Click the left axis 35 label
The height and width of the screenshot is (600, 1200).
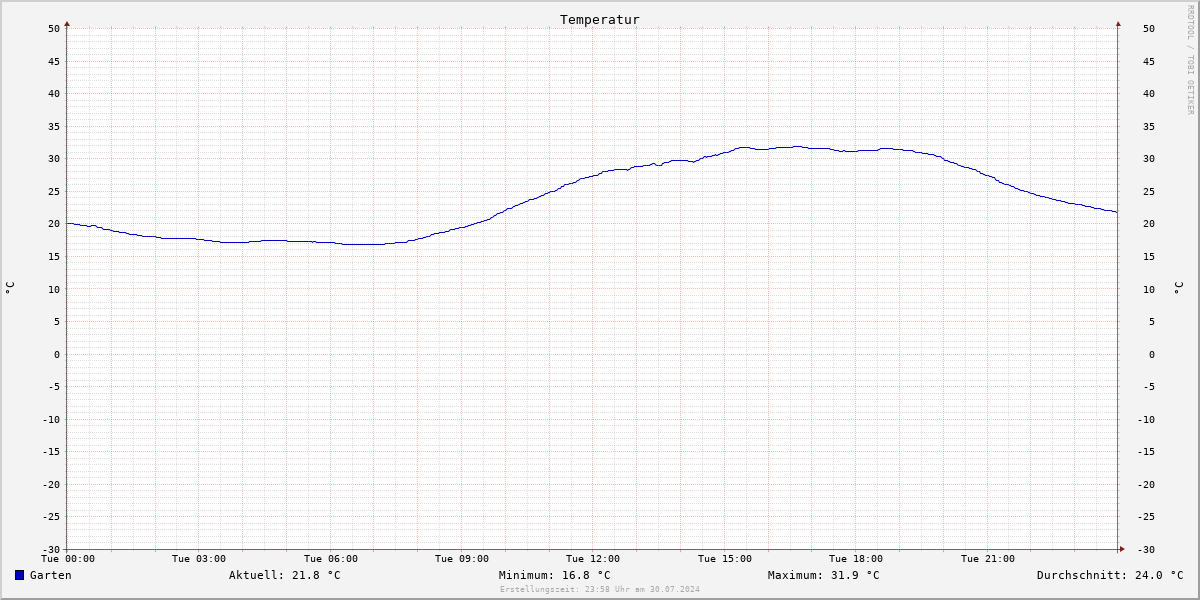tap(54, 127)
